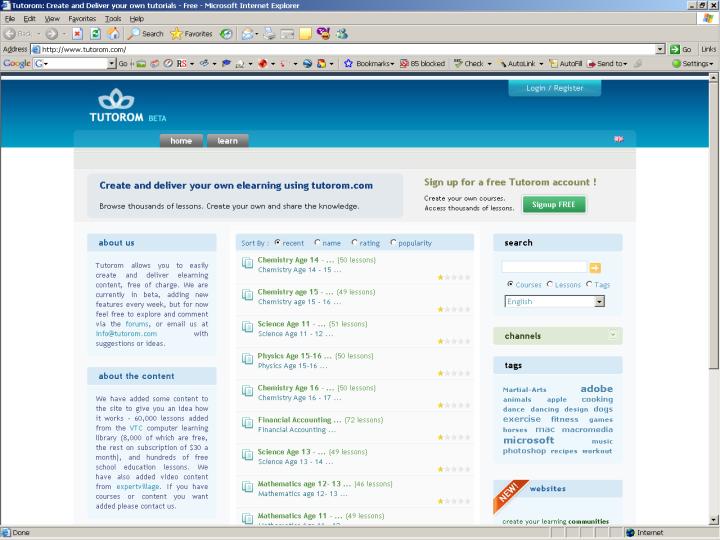Viewport: 720px width, 540px height.
Task: Open the Chemistry Age 14 course page icon
Action: coord(248,263)
